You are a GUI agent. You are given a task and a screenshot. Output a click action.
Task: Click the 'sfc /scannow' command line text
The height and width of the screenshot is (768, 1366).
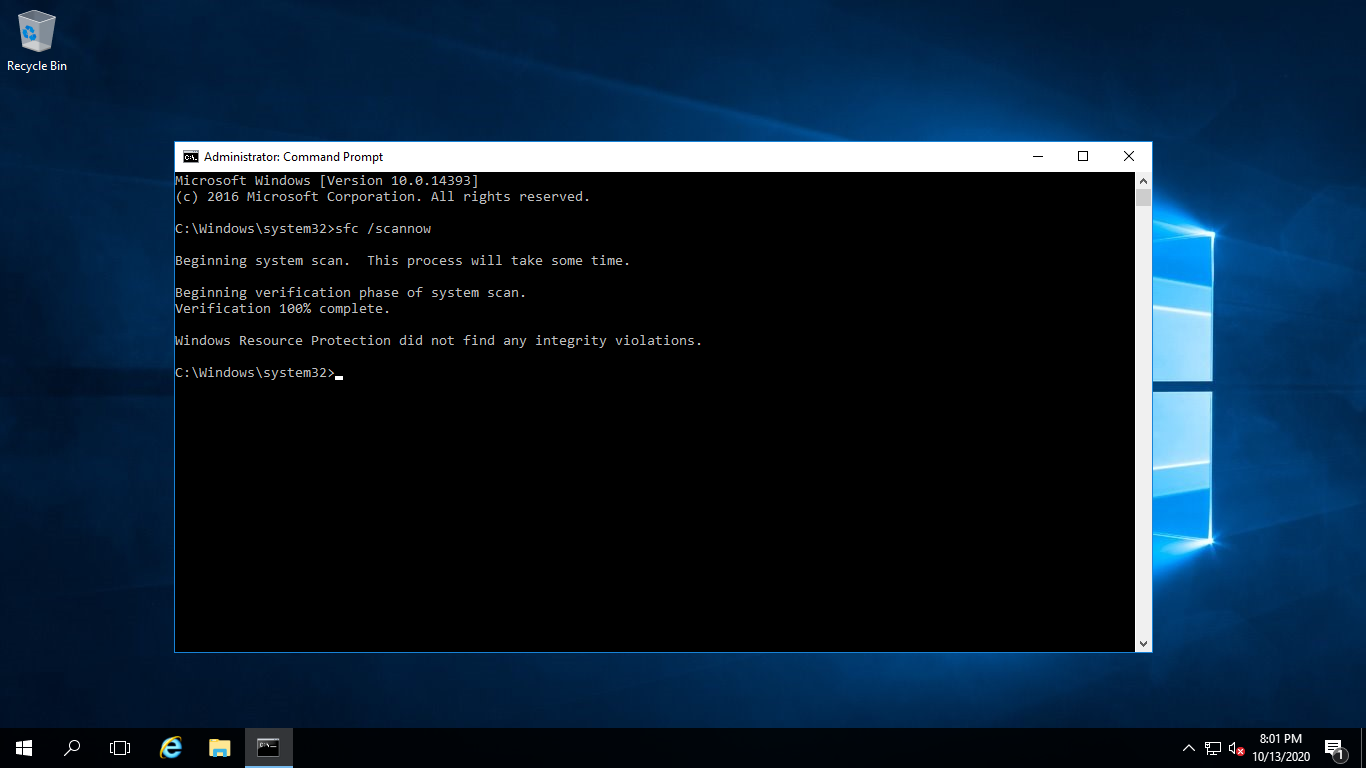383,229
